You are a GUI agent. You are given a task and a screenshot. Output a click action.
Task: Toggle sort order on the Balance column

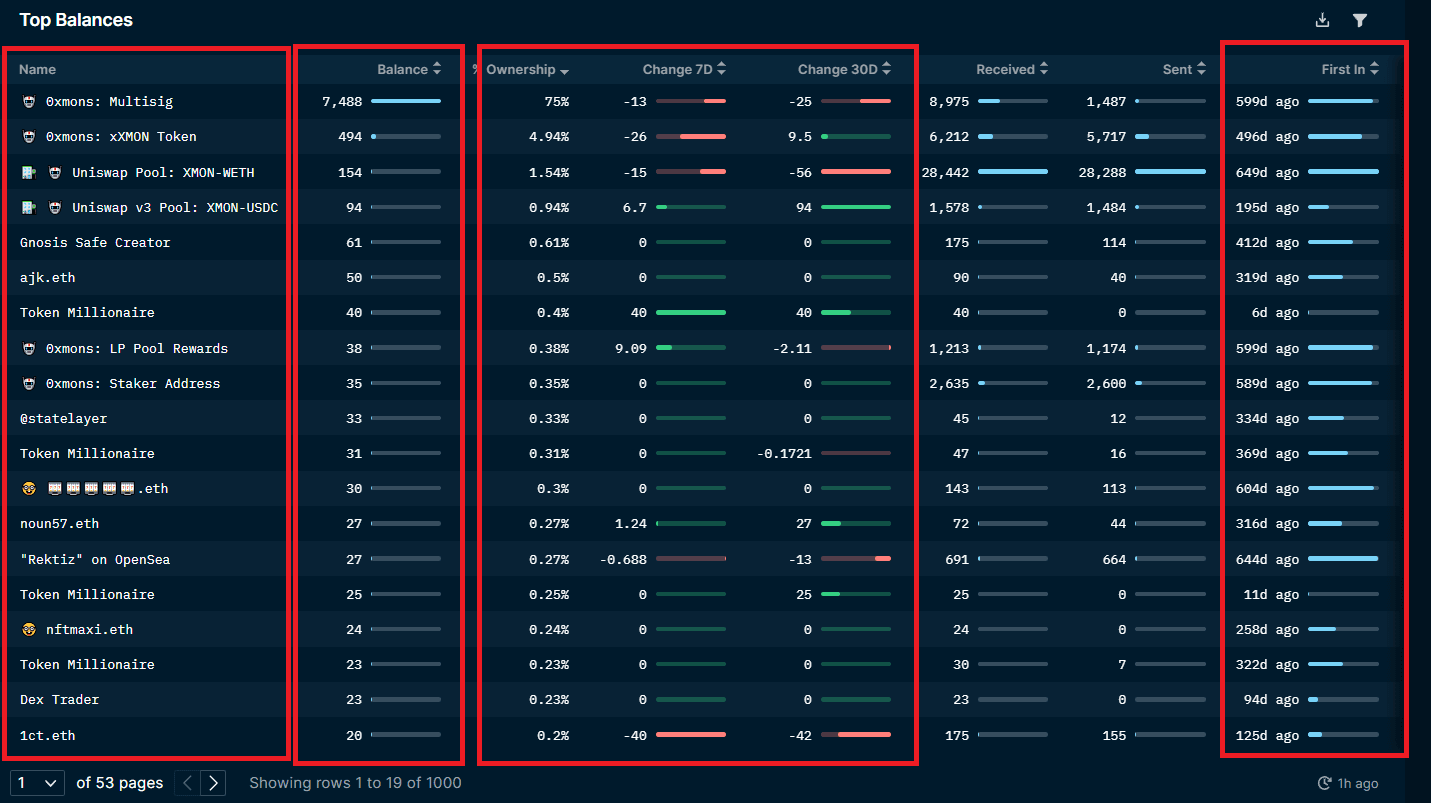coord(435,69)
